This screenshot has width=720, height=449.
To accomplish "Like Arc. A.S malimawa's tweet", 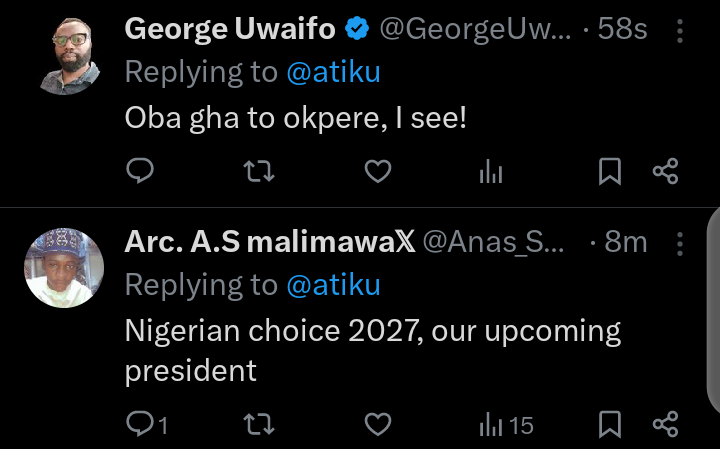I will [376, 425].
